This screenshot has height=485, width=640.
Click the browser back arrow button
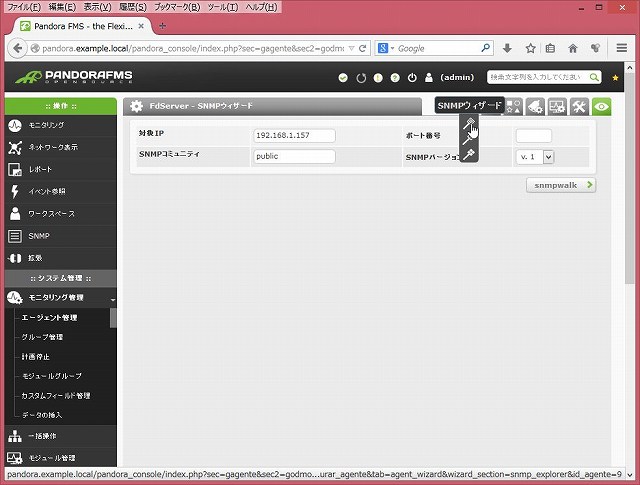[x=17, y=48]
